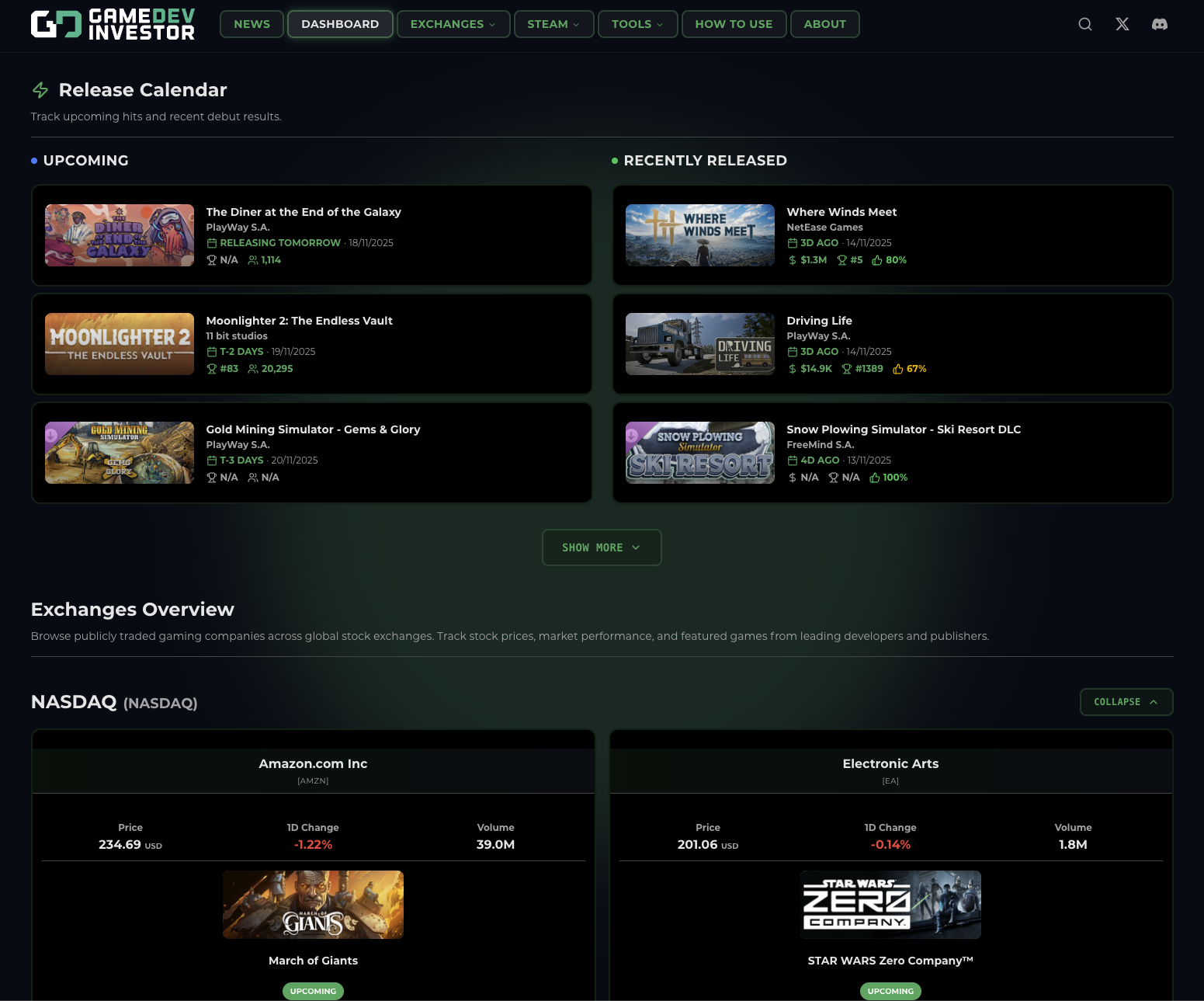The height and width of the screenshot is (1001, 1204).
Task: Open the EXCHANGES dropdown
Action: [453, 24]
